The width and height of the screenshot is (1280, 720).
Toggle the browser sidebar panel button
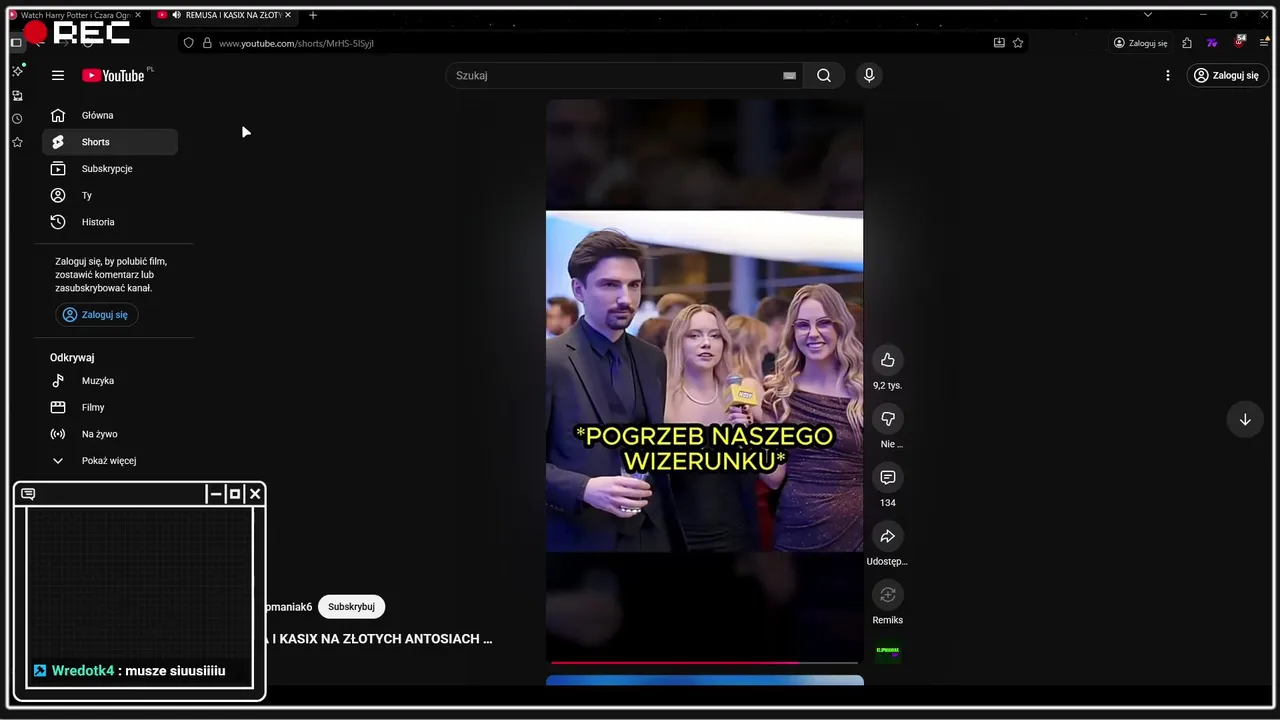tap(16, 43)
